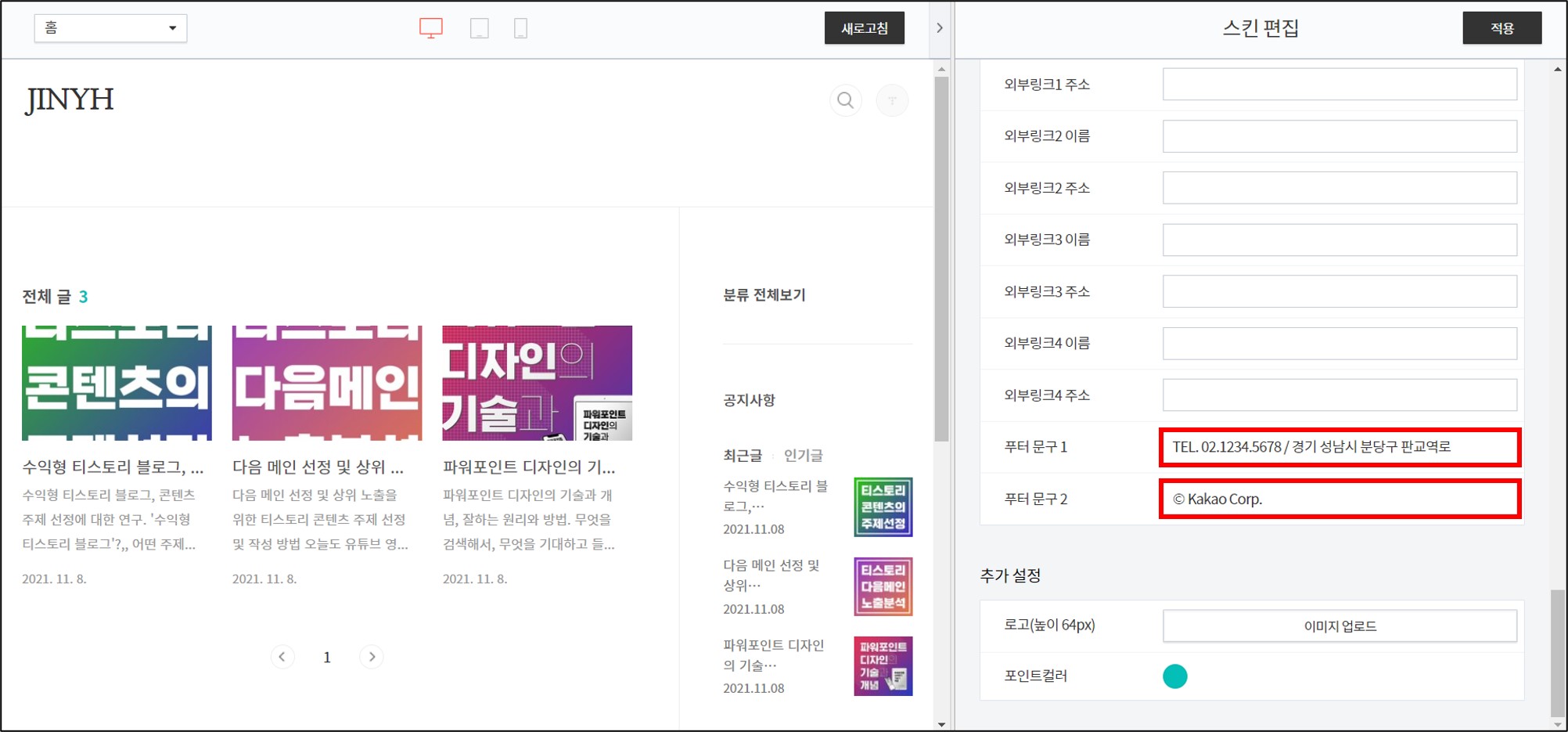Click the skin editor panel scrollbar
The height and width of the screenshot is (732, 1568).
tap(1558, 651)
